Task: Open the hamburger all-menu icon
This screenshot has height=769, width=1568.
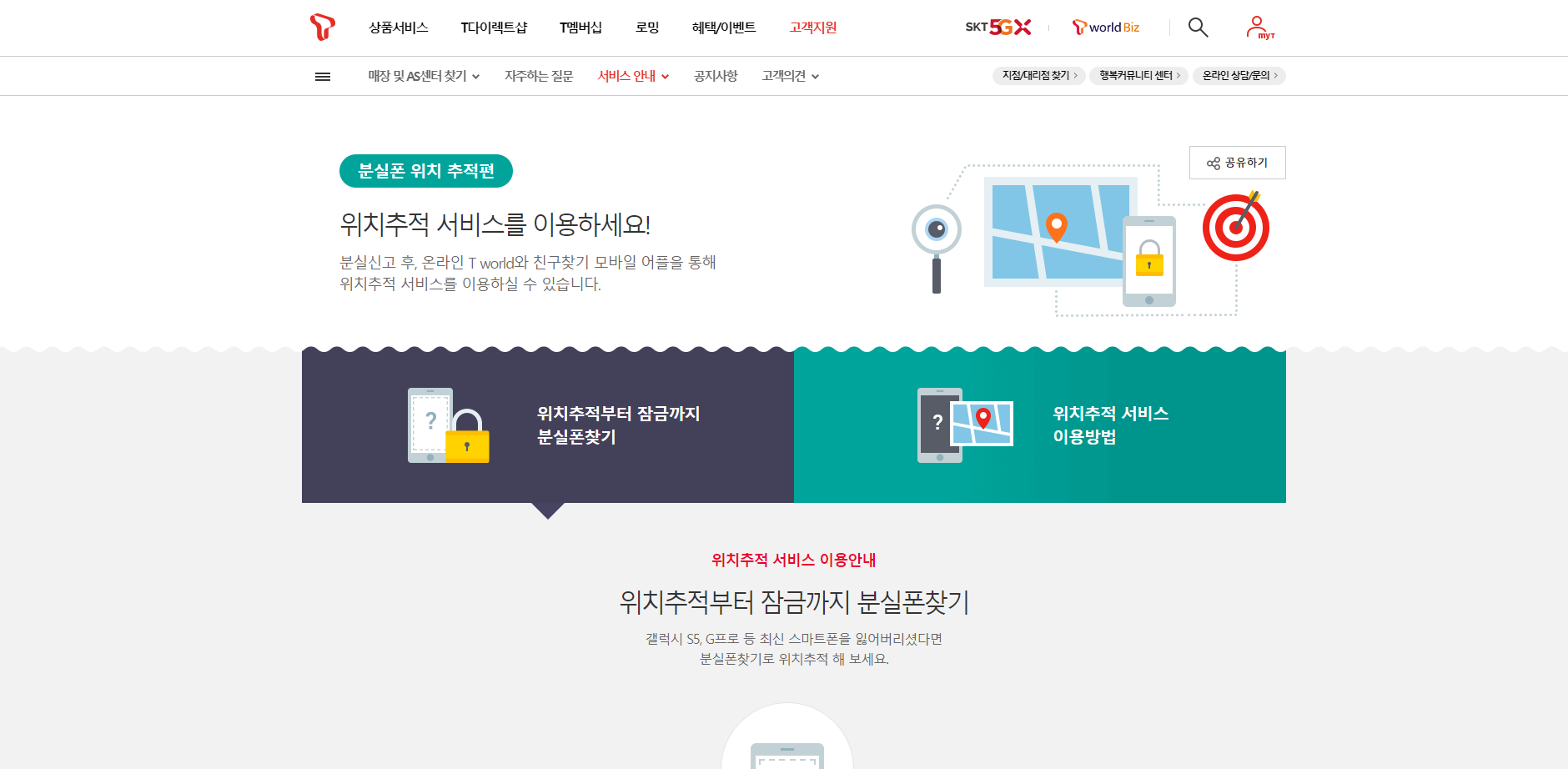Action: [323, 76]
